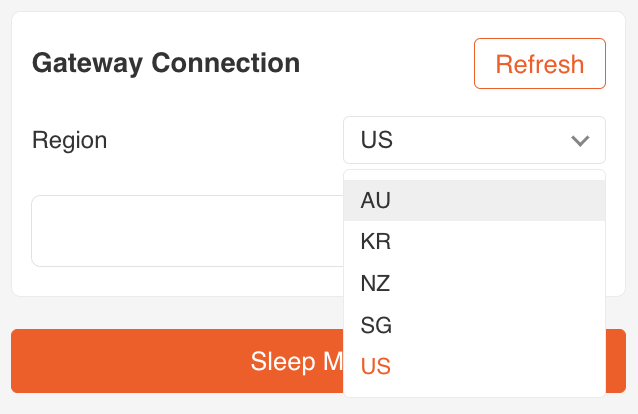
Task: Pick NZ from the dropdown list
Action: point(474,284)
